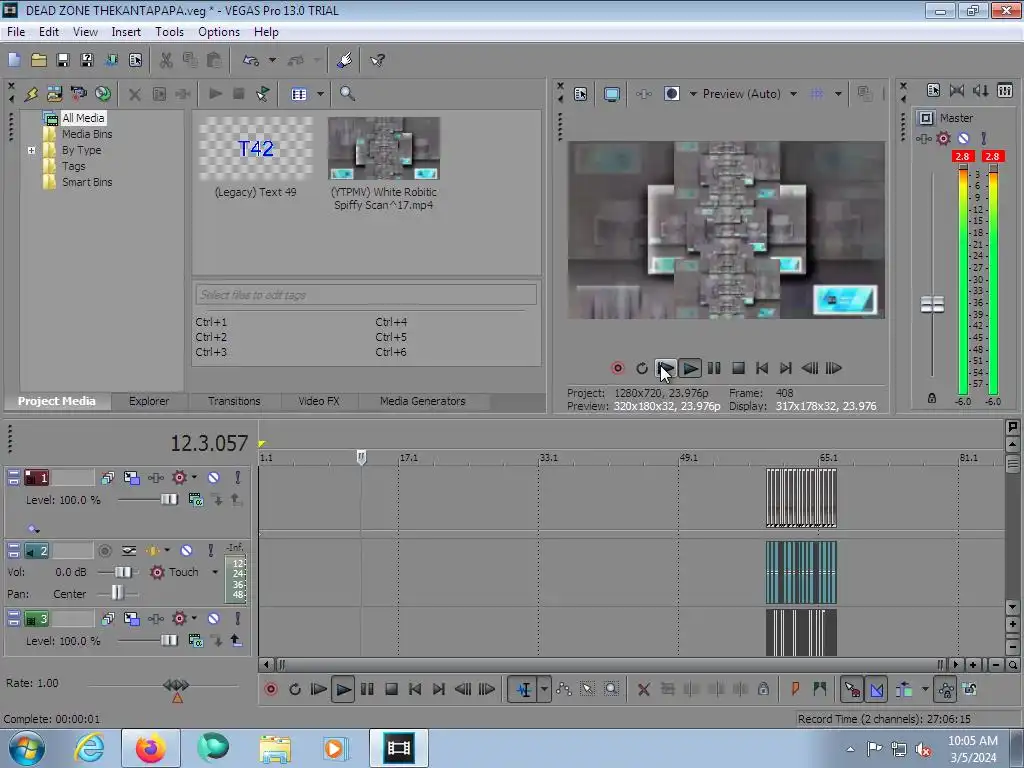This screenshot has width=1024, height=768.
Task: Arm audio track 2 for record
Action: (104, 551)
